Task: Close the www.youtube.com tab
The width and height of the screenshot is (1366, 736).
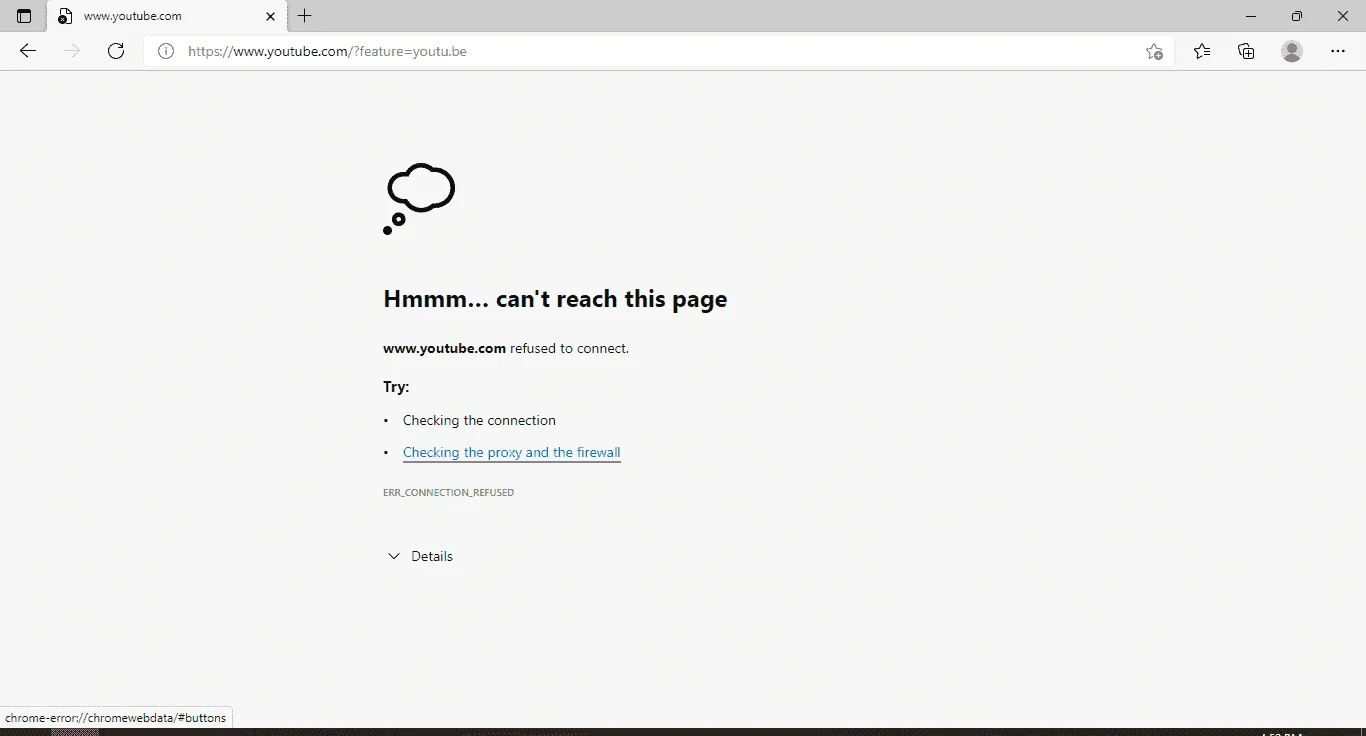Action: pyautogui.click(x=270, y=16)
